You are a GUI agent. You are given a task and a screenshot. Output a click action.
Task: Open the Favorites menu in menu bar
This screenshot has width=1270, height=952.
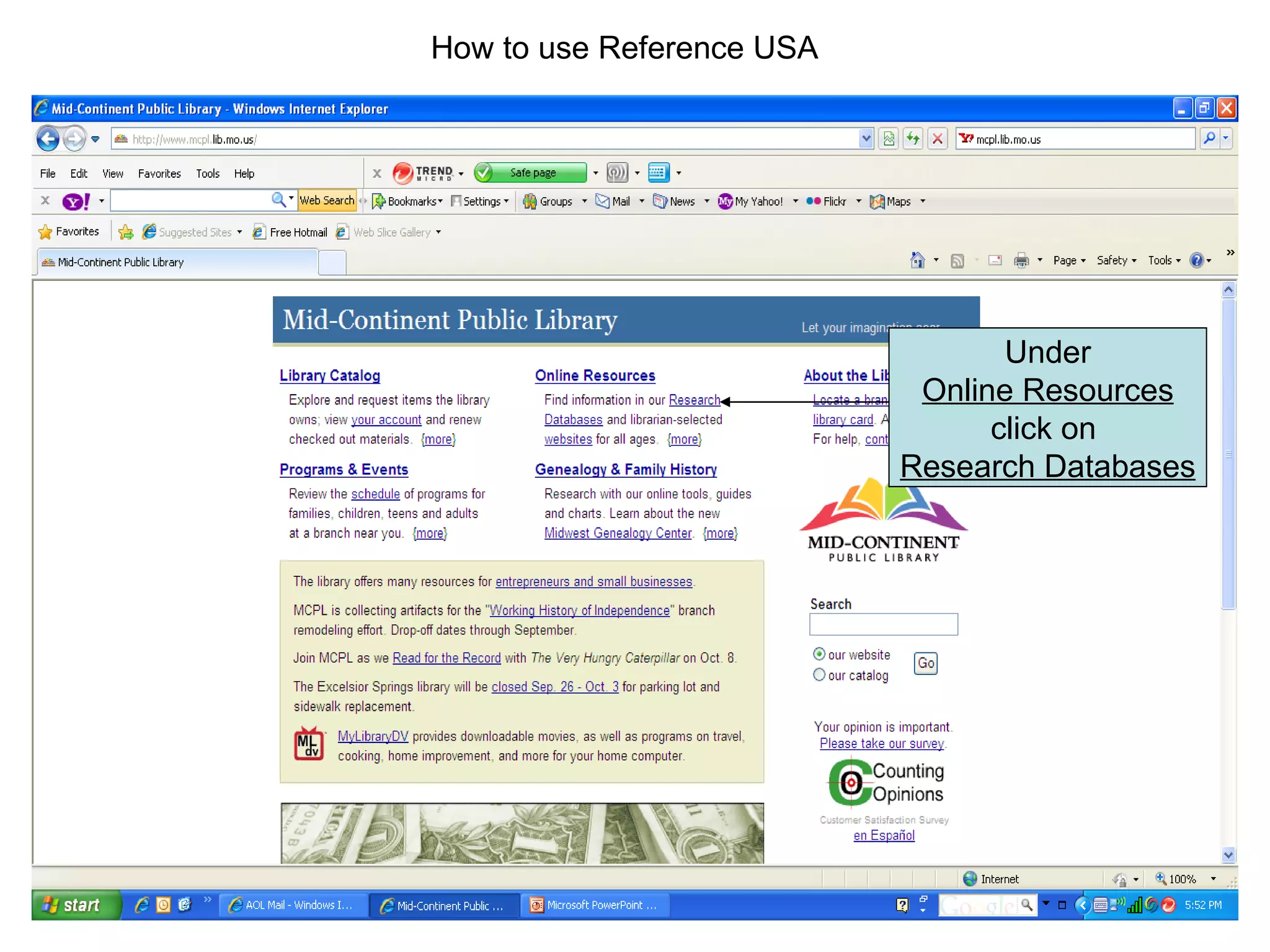[x=159, y=174]
